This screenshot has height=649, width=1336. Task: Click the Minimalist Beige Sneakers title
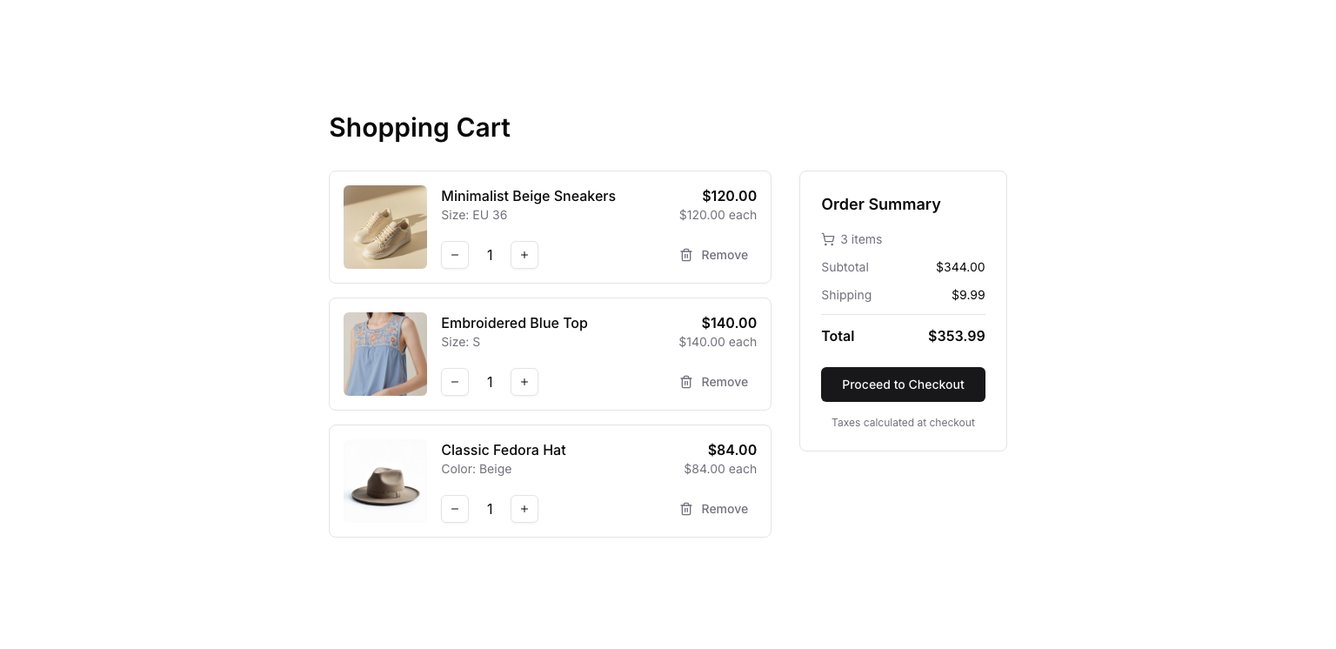(x=528, y=196)
